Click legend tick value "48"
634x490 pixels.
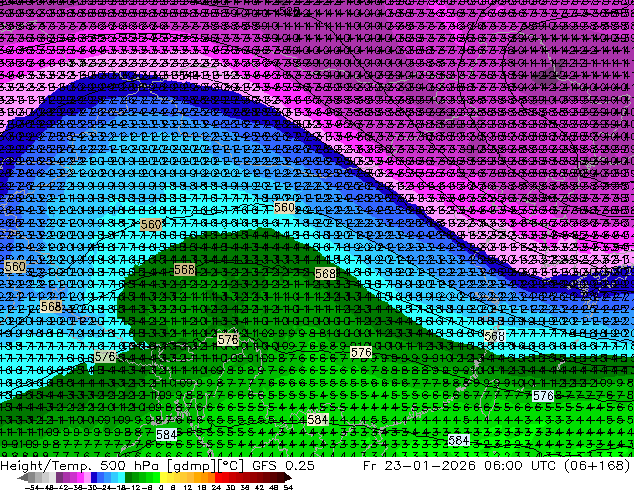pyautogui.click(x=274, y=488)
